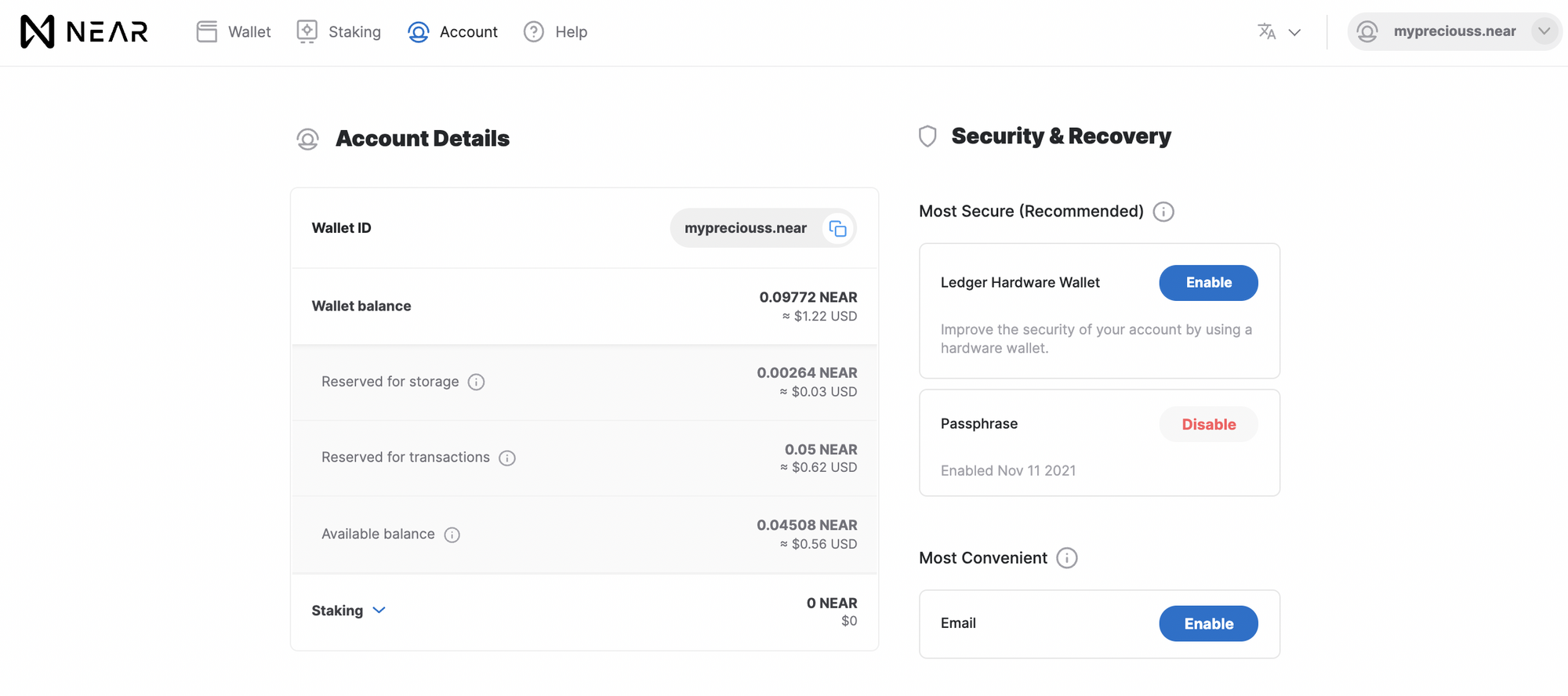The image size is (1568, 696).
Task: Click the language translate icon
Action: click(1267, 31)
